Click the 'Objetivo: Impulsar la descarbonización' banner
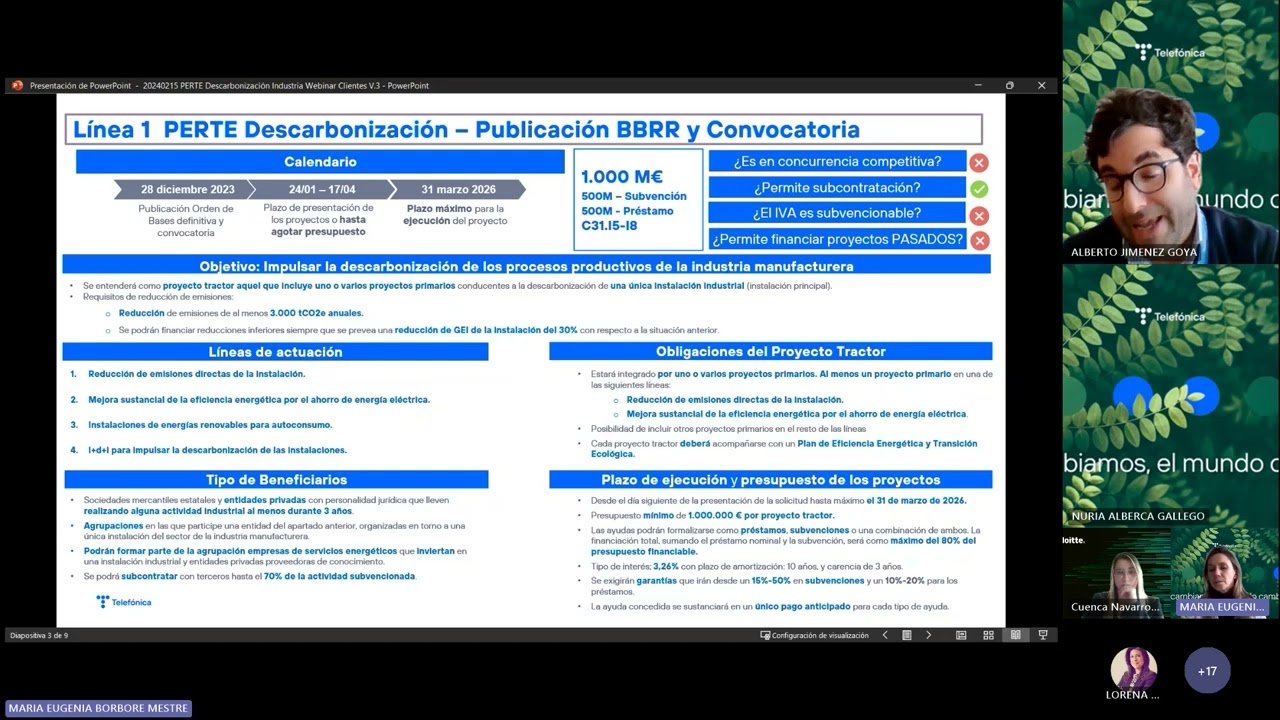 click(526, 266)
